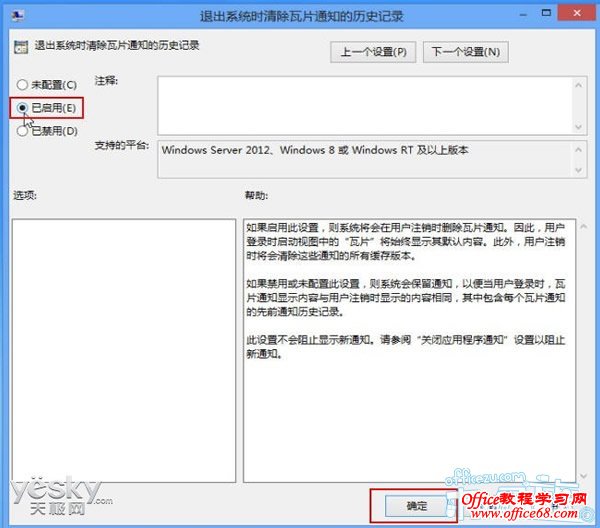Click the supported platform text 'Windows Server 2012'

click(x=216, y=150)
